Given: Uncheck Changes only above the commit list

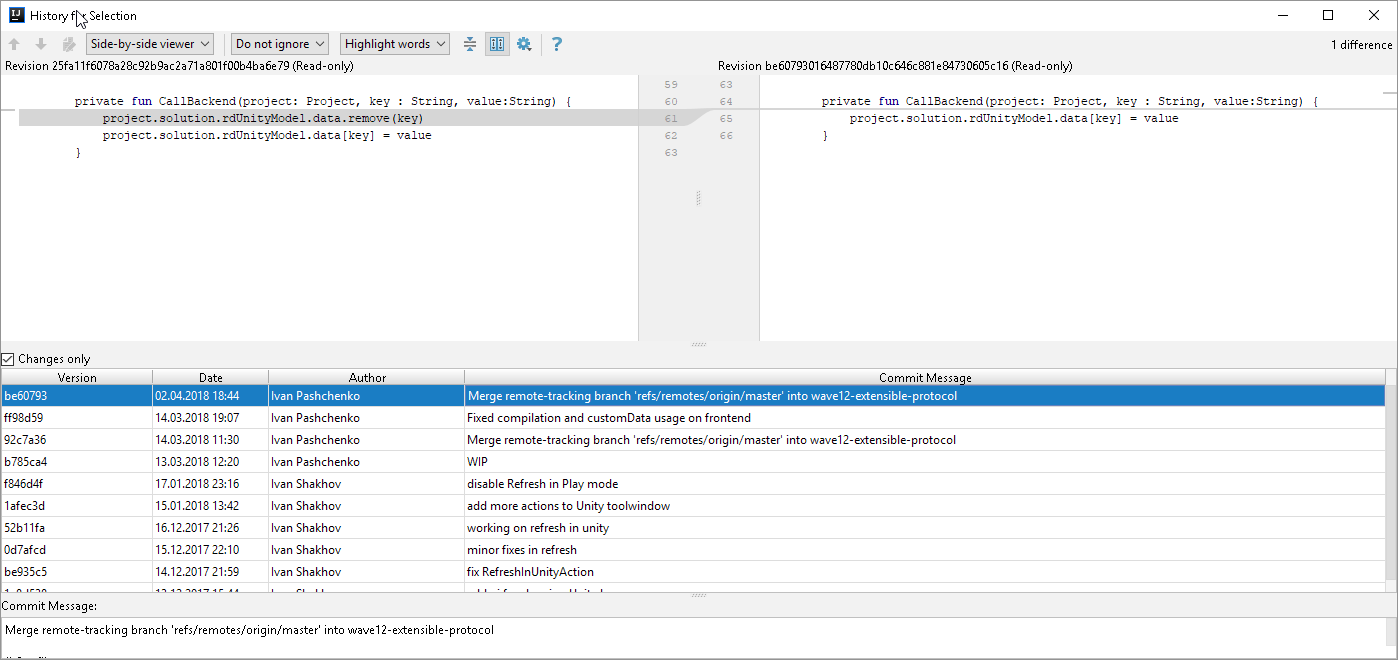Looking at the screenshot, I should (x=9, y=358).
